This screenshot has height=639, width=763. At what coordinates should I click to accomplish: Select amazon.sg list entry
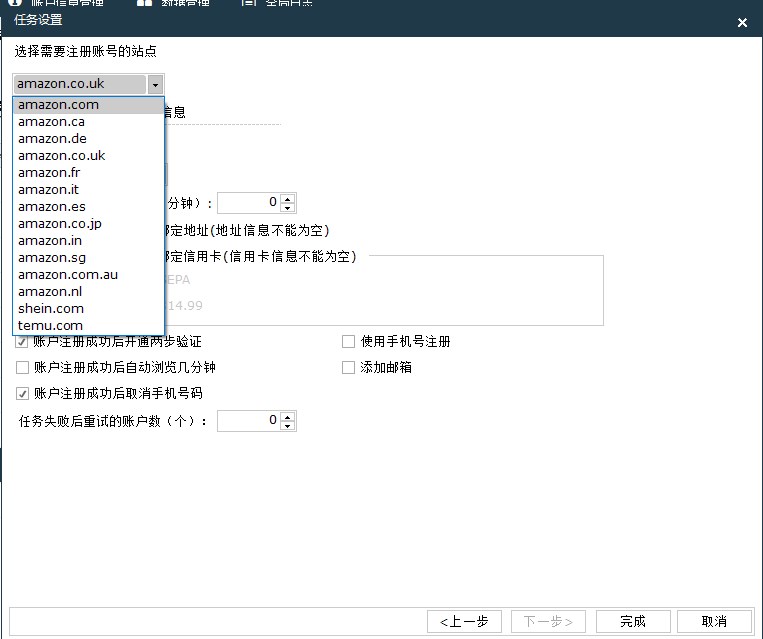[x=88, y=258]
